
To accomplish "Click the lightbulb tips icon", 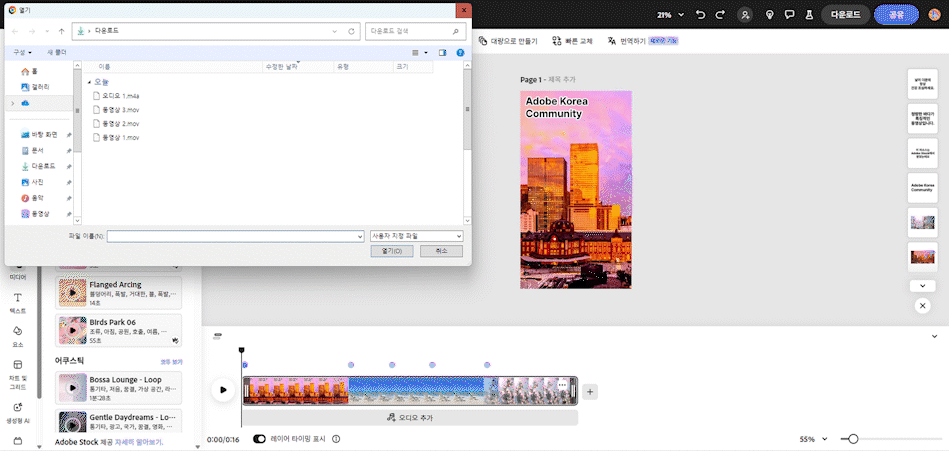I will coord(769,15).
